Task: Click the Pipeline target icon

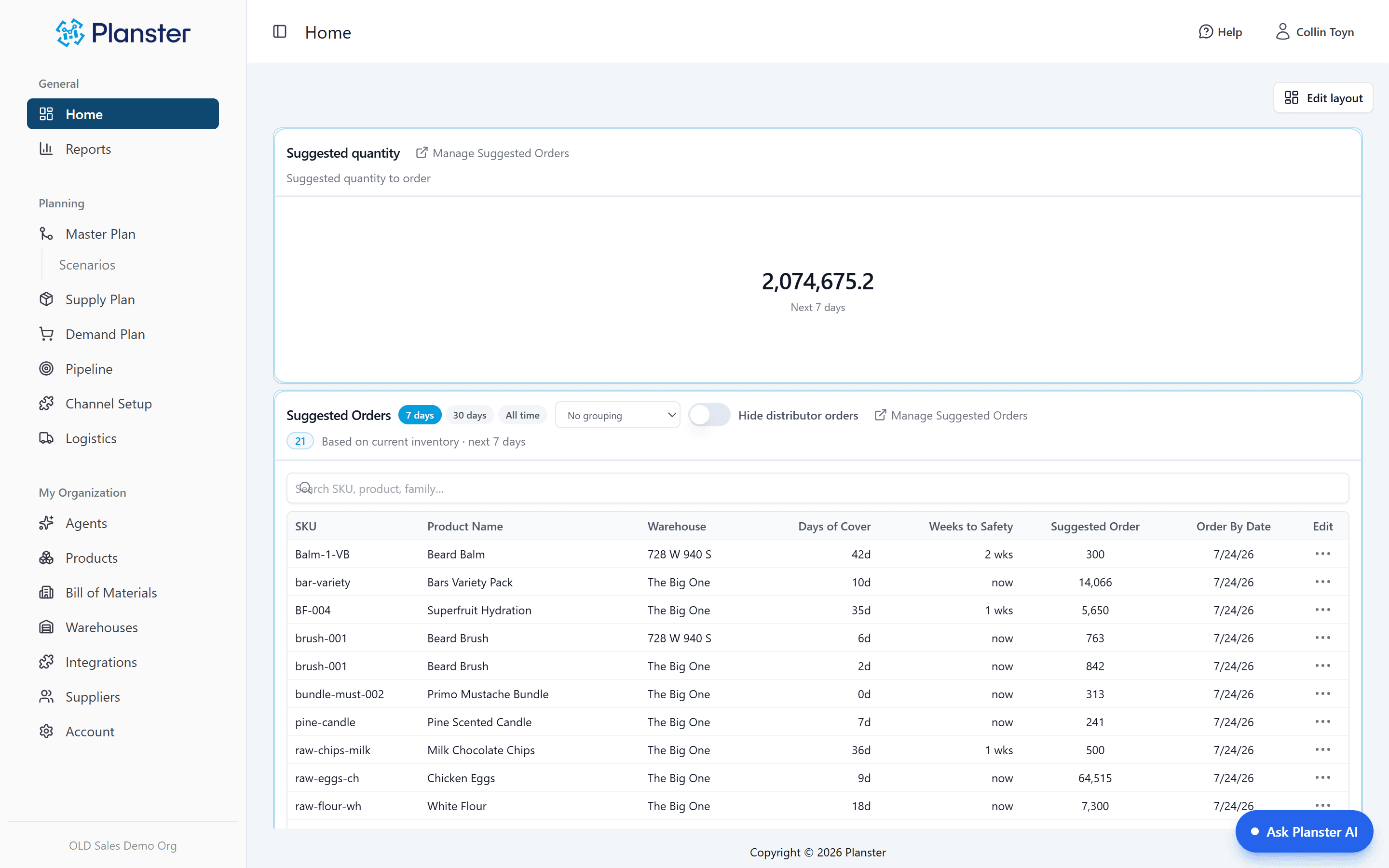Action: click(46, 368)
